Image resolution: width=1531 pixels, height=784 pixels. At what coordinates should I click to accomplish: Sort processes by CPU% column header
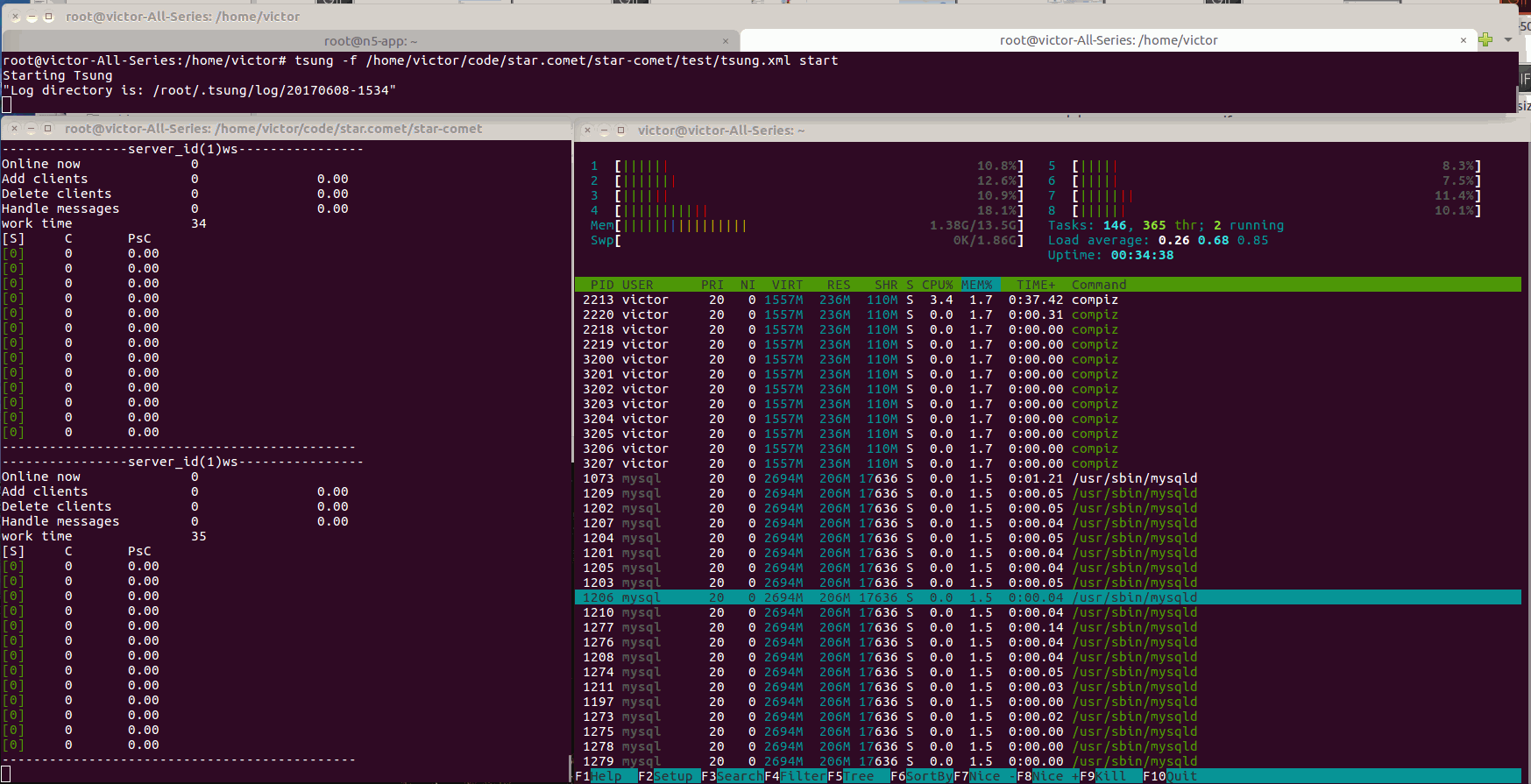pyautogui.click(x=937, y=285)
